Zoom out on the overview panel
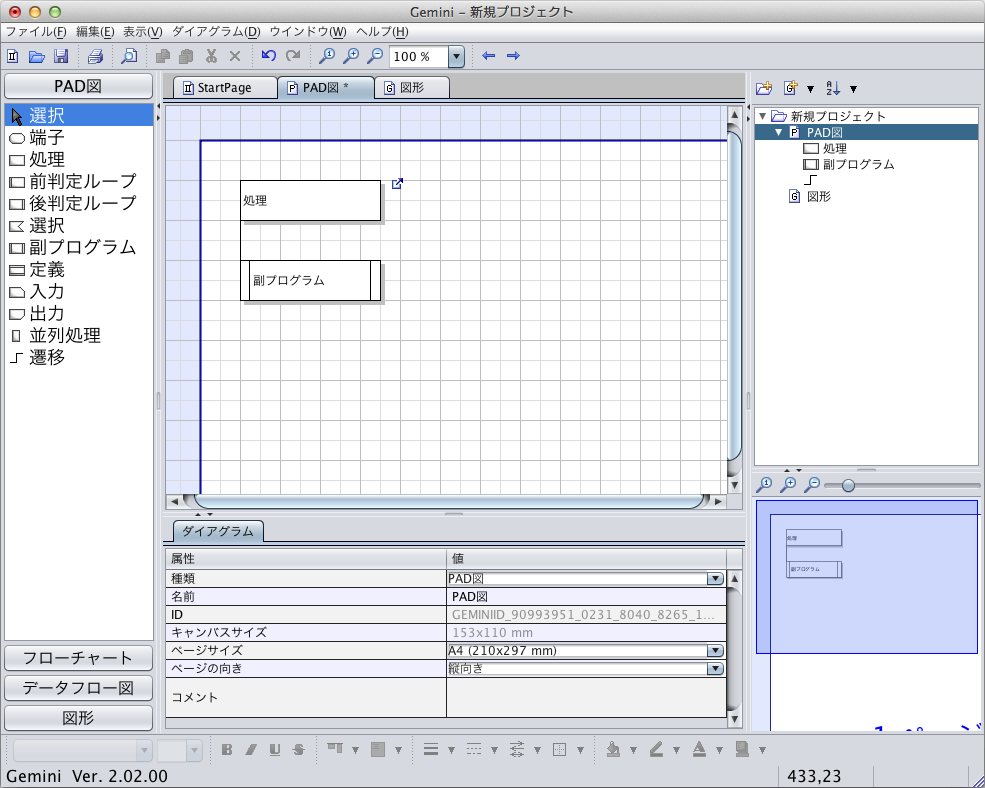 click(812, 484)
